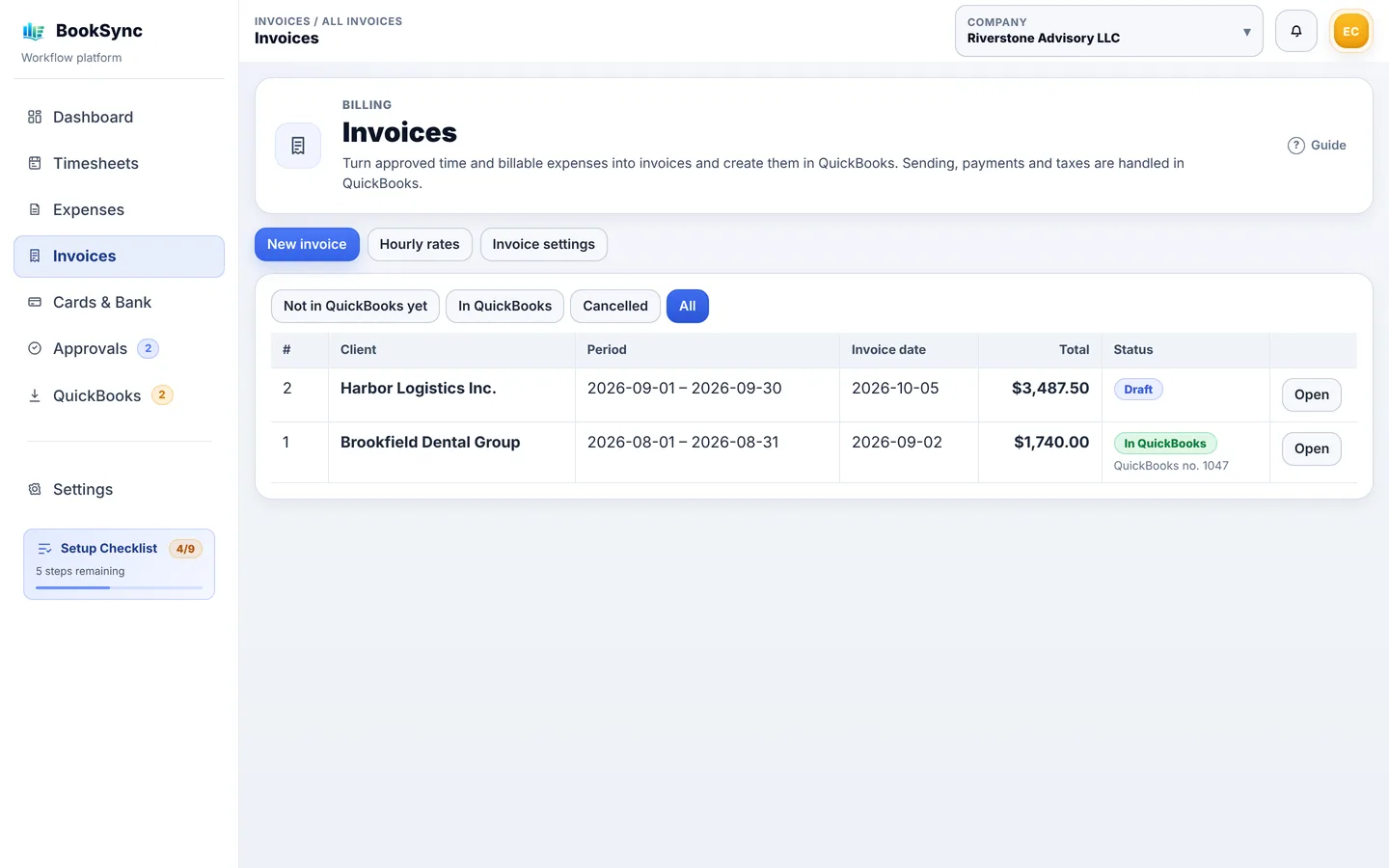Click the QuickBooks no. 1047 text
The height and width of the screenshot is (868, 1389).
[1171, 466]
